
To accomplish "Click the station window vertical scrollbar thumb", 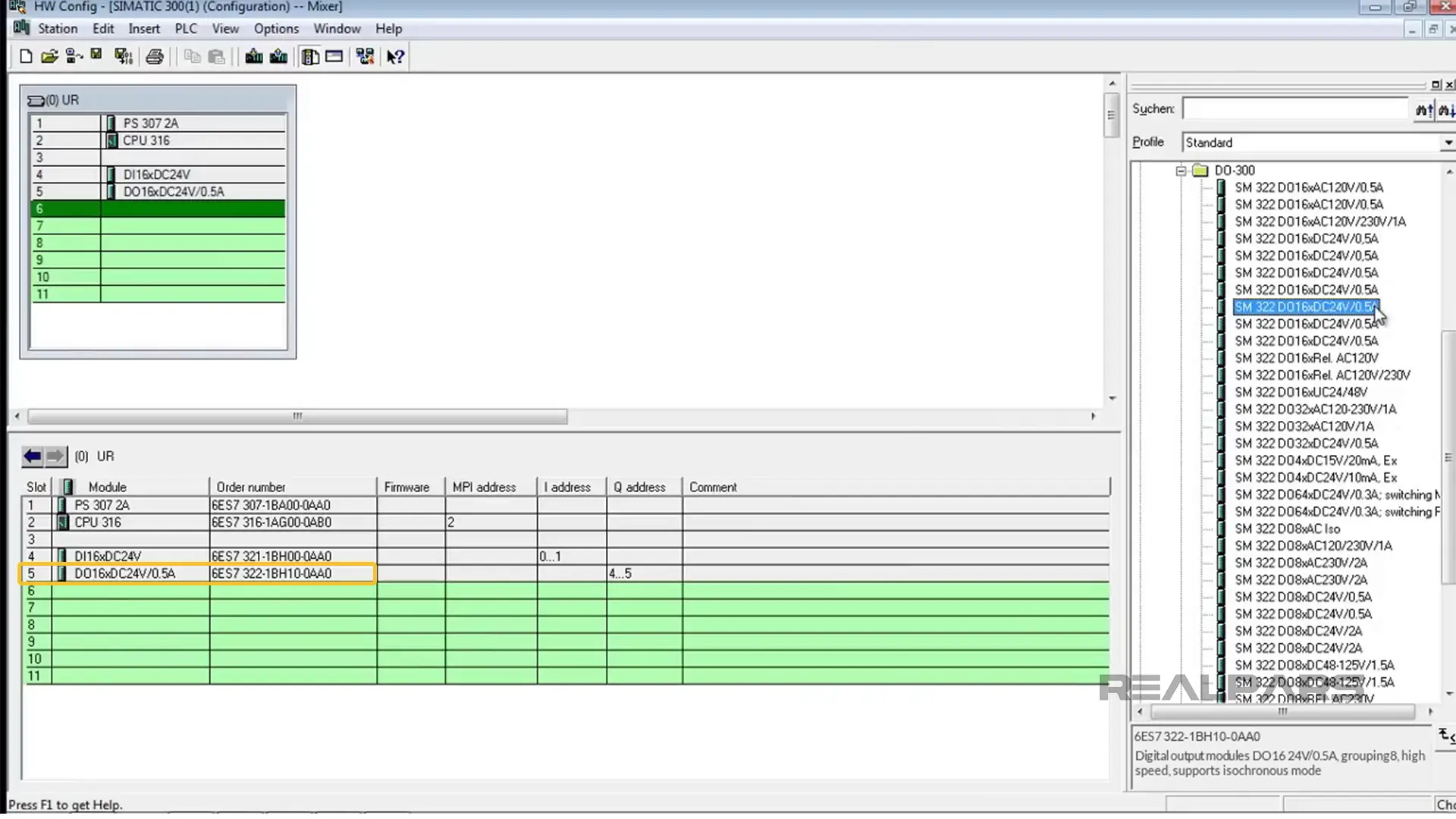I will [x=1112, y=115].
